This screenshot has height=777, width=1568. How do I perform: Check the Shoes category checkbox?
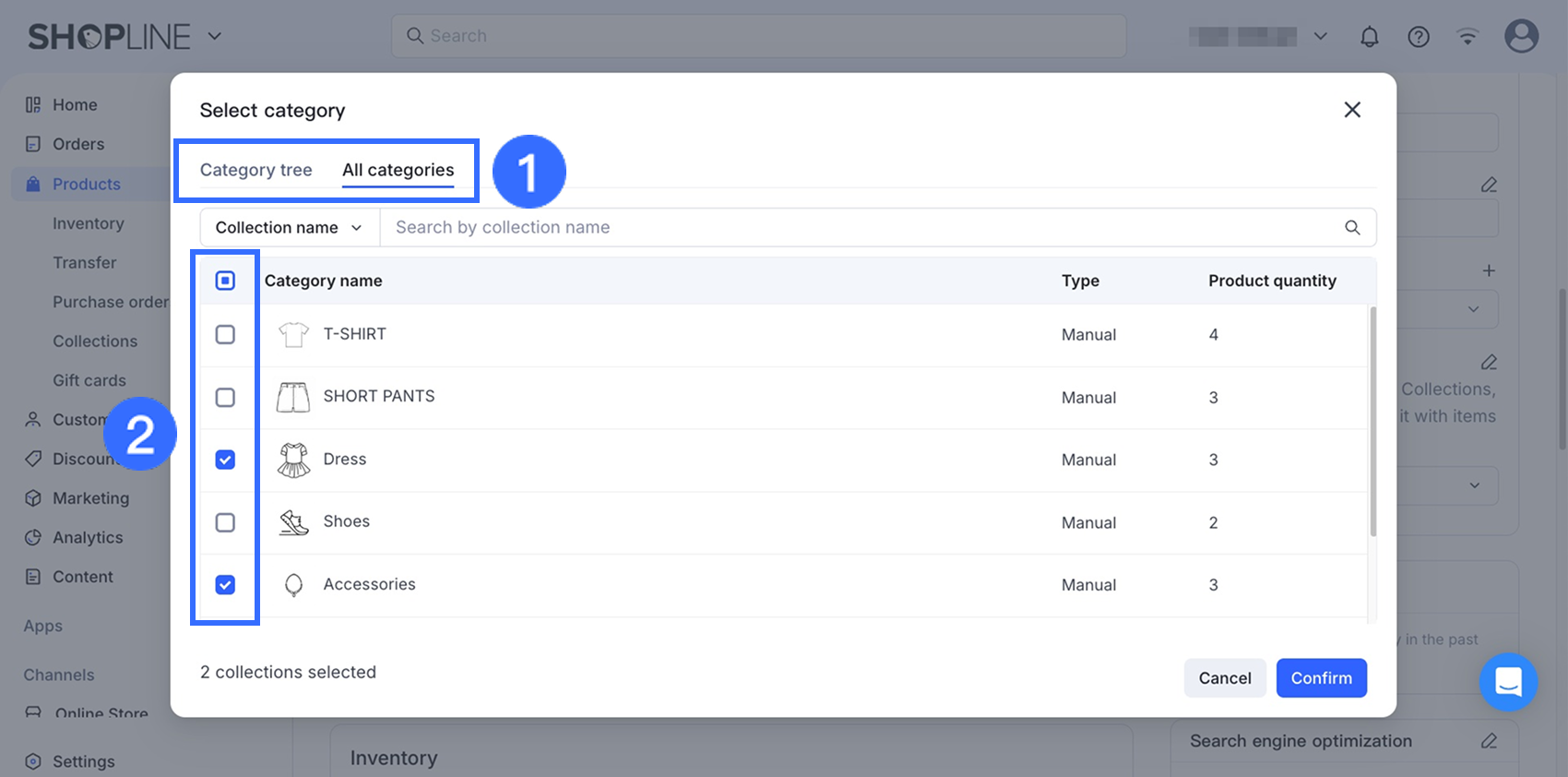tap(225, 522)
